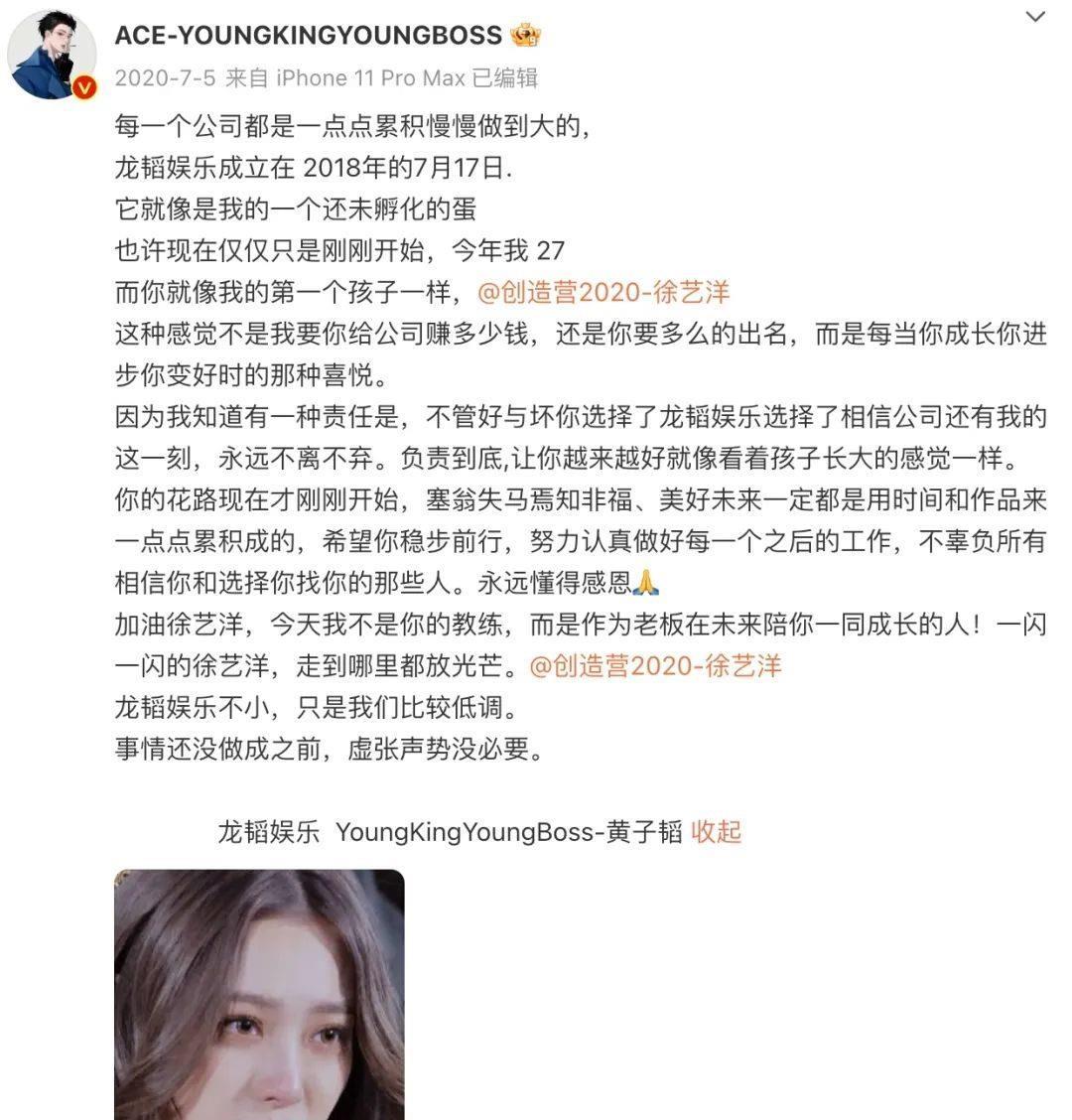Click the closing line 事情还没做成之前
The height and width of the screenshot is (1120, 1072).
[x=330, y=749]
